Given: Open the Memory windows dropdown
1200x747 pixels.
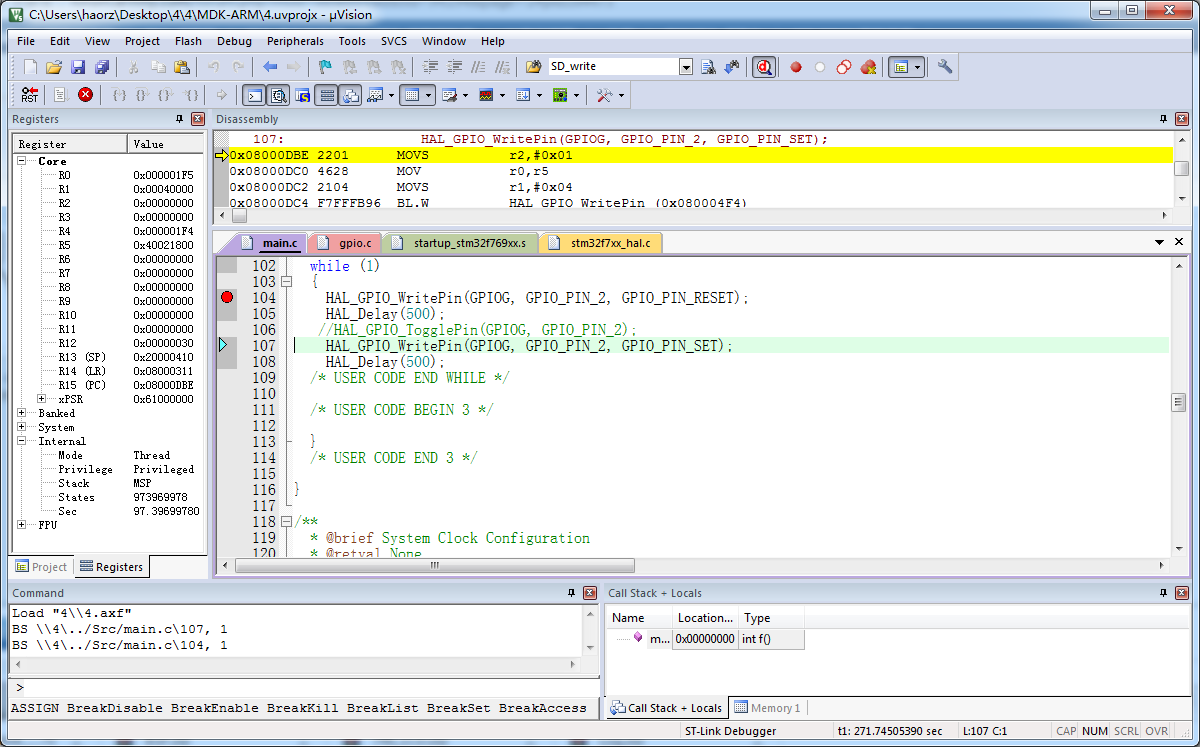Looking at the screenshot, I should click(429, 95).
